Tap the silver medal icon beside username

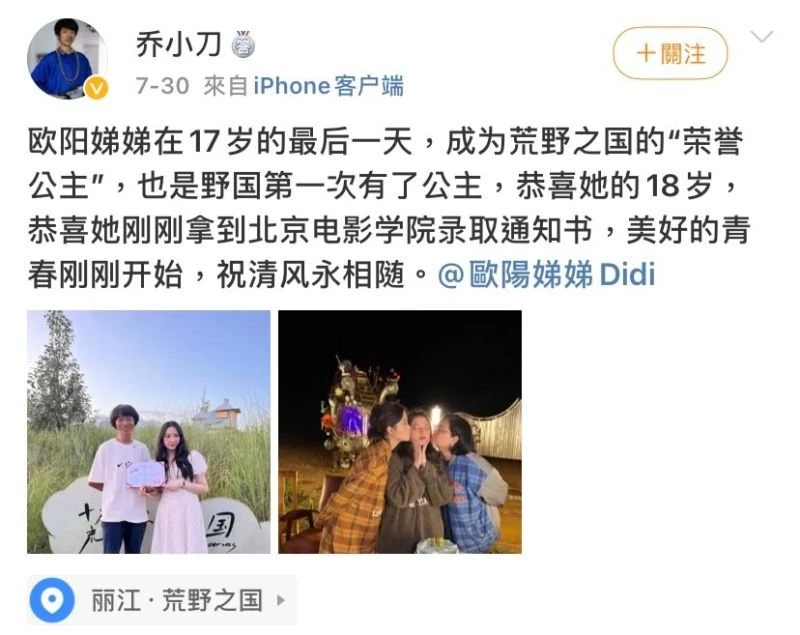pyautogui.click(x=243, y=44)
